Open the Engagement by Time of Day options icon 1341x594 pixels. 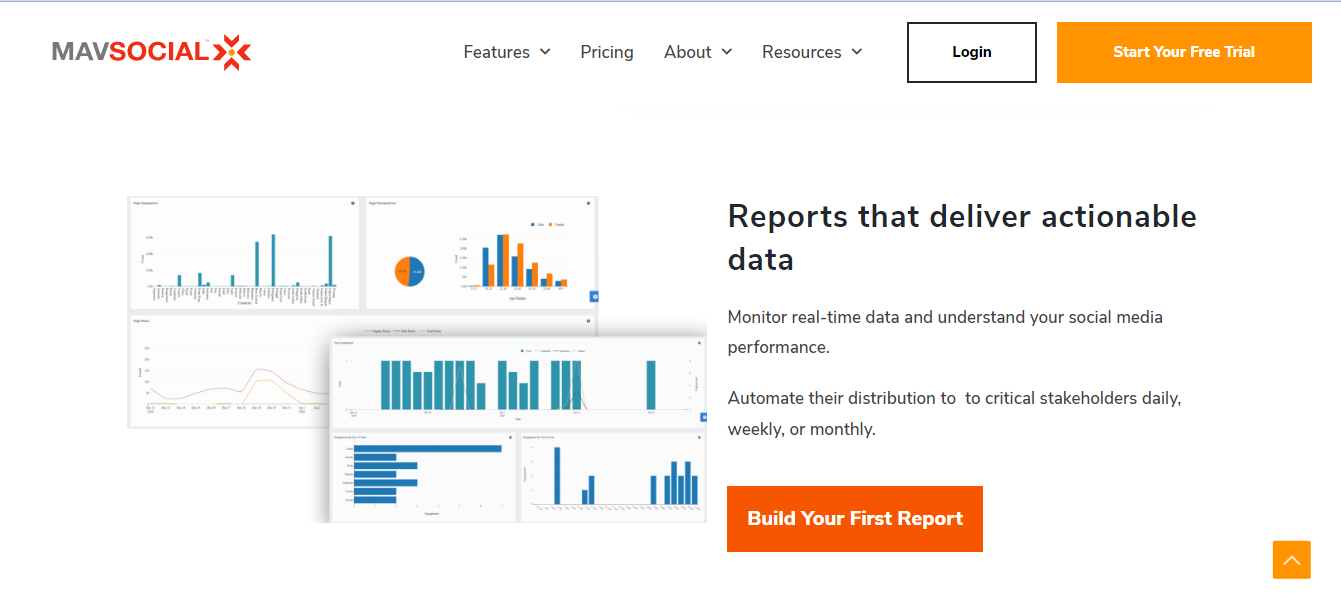(x=700, y=436)
